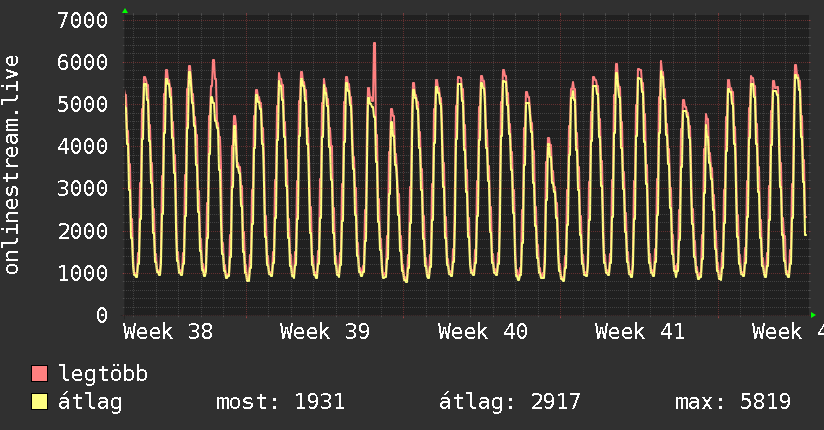Click the Week 39 axis label
Screen dimensions: 824x430
pyautogui.click(x=325, y=332)
